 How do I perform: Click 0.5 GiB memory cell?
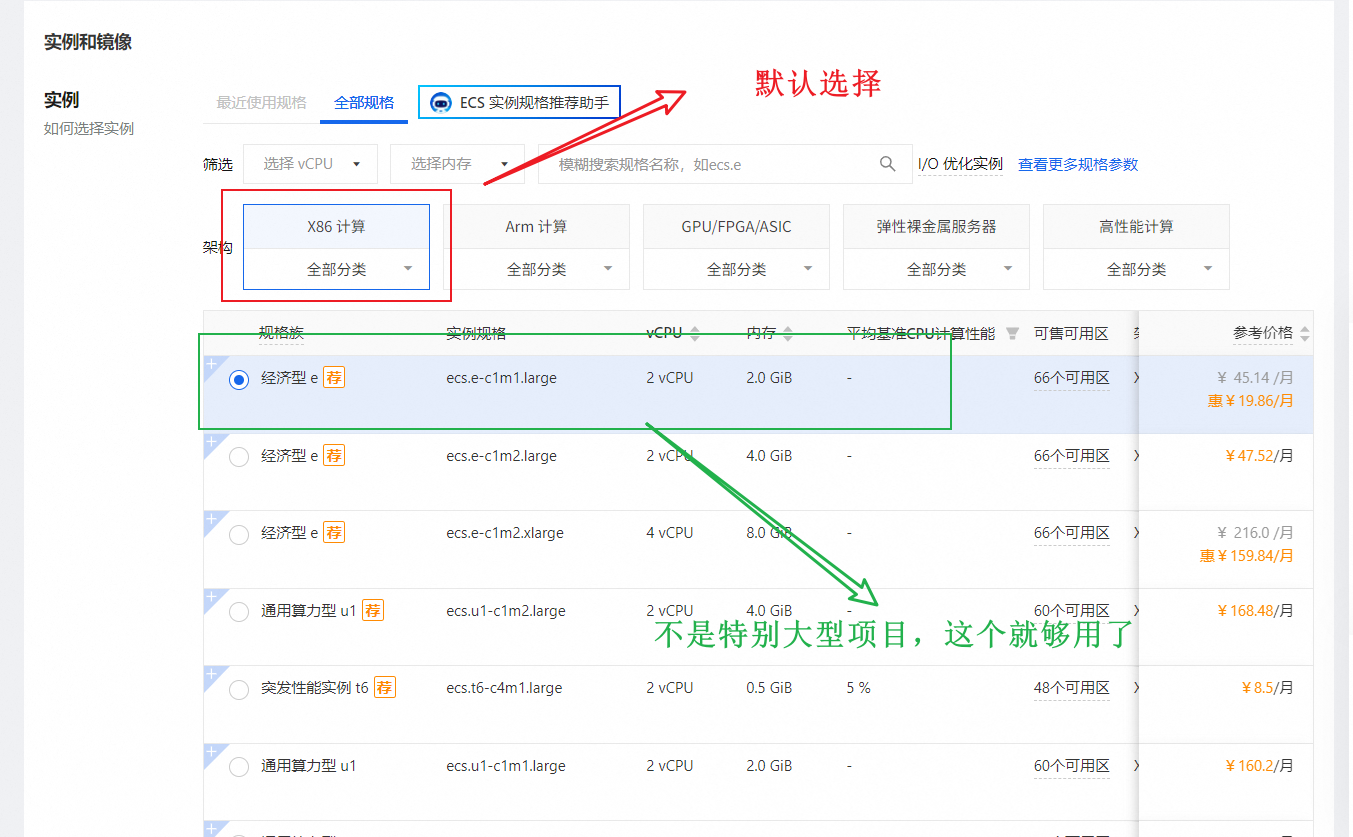(769, 688)
